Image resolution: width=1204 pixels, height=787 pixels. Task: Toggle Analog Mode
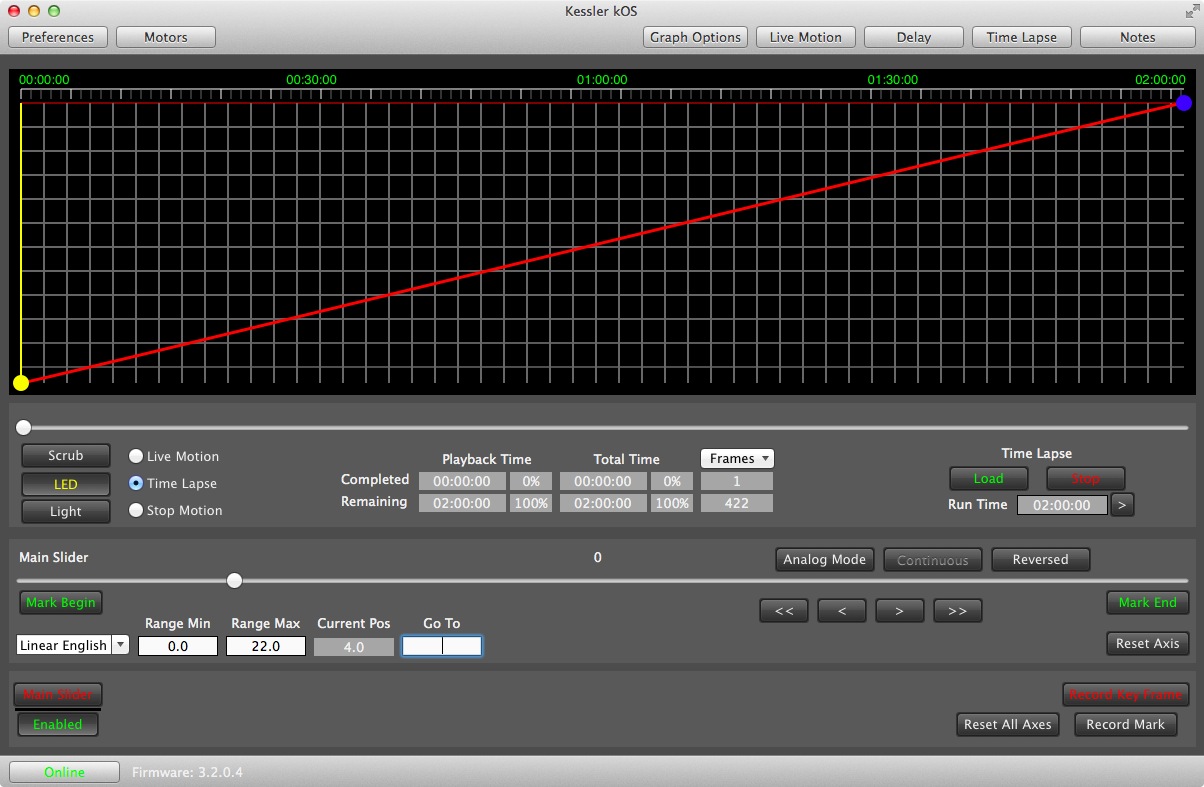coord(825,559)
